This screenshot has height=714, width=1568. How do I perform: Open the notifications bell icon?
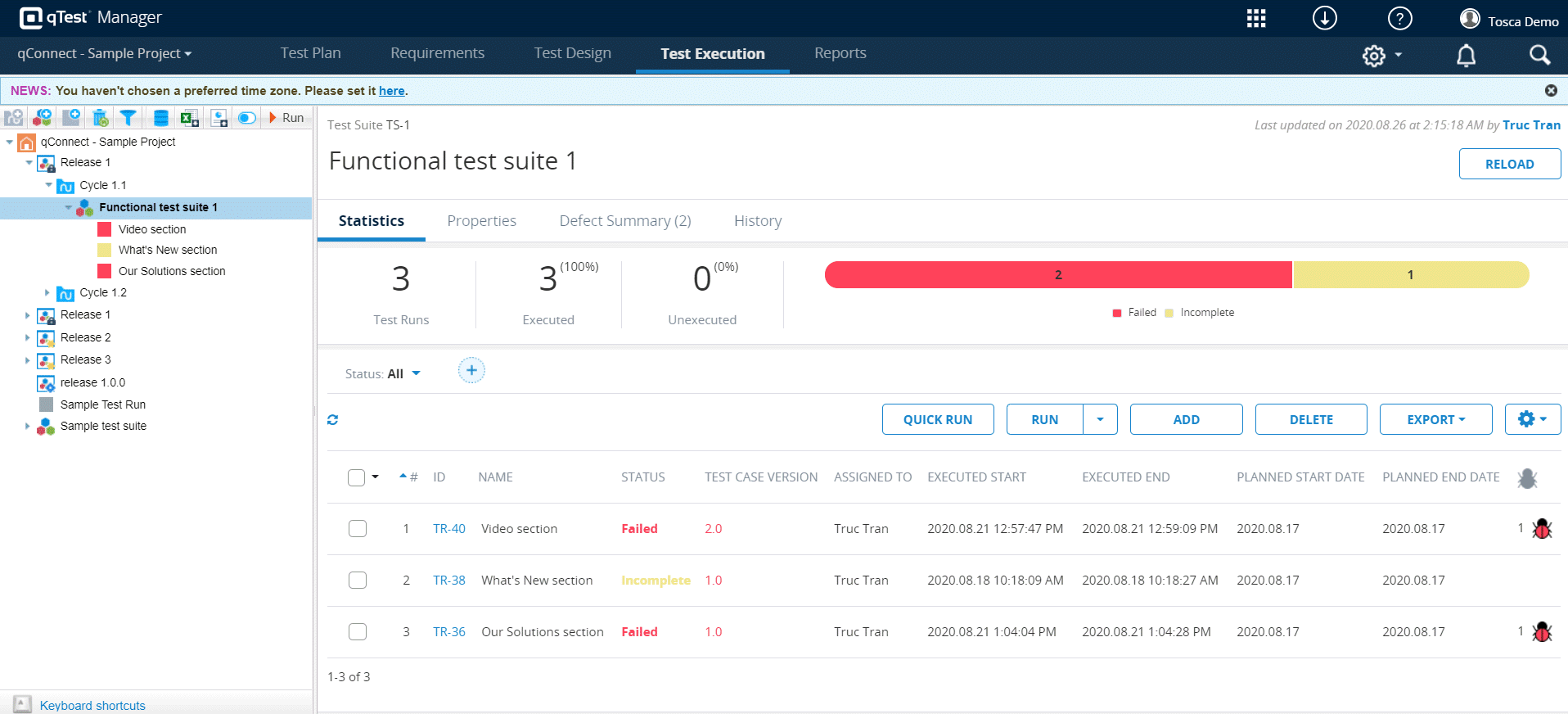(x=1466, y=55)
